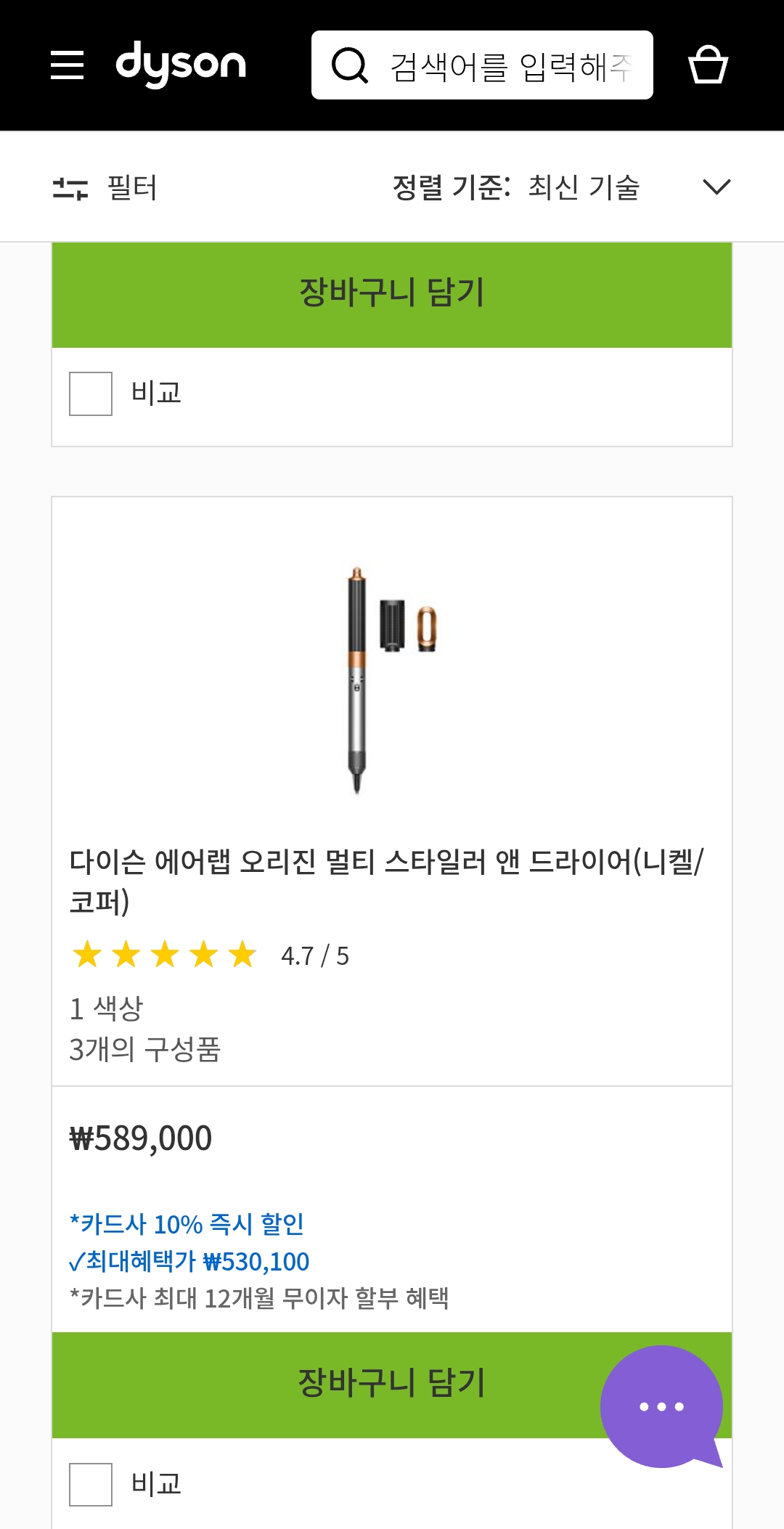
Task: Open the purple chat bubble
Action: point(661,1406)
